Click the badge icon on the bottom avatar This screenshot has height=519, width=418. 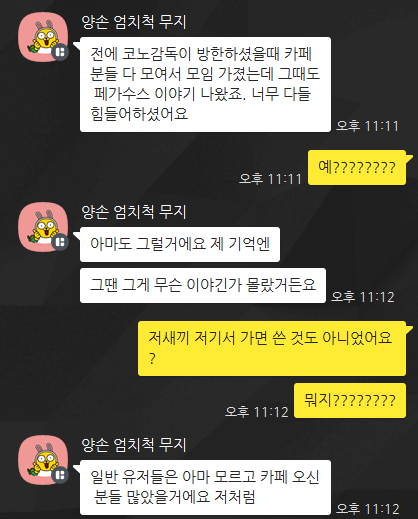[60, 475]
